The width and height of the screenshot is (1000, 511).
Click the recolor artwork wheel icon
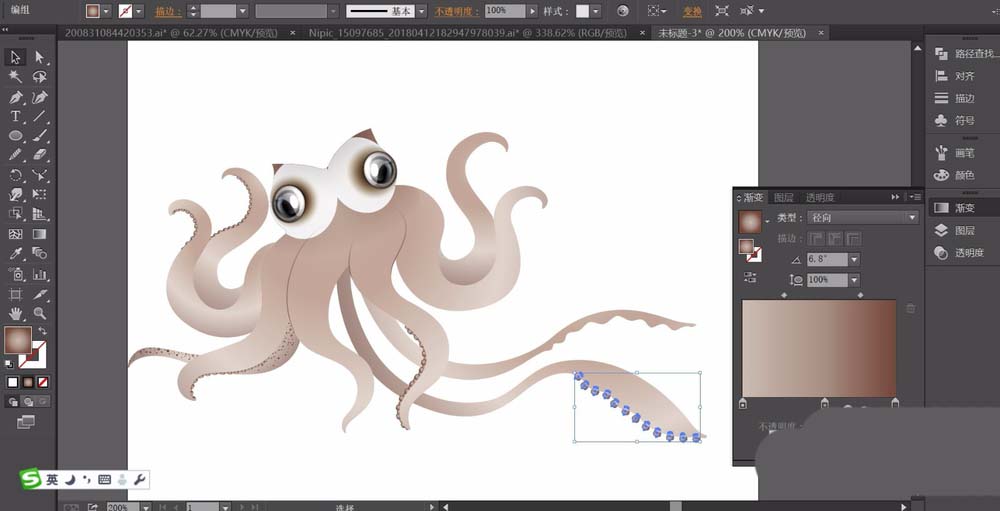point(623,11)
